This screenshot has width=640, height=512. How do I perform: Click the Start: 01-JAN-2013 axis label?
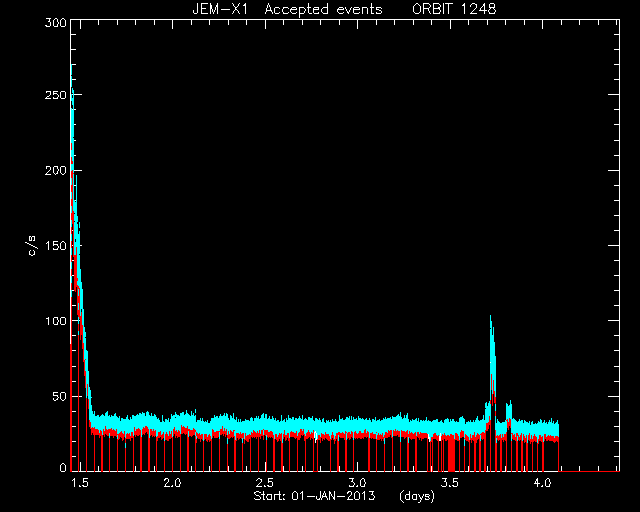[314, 496]
